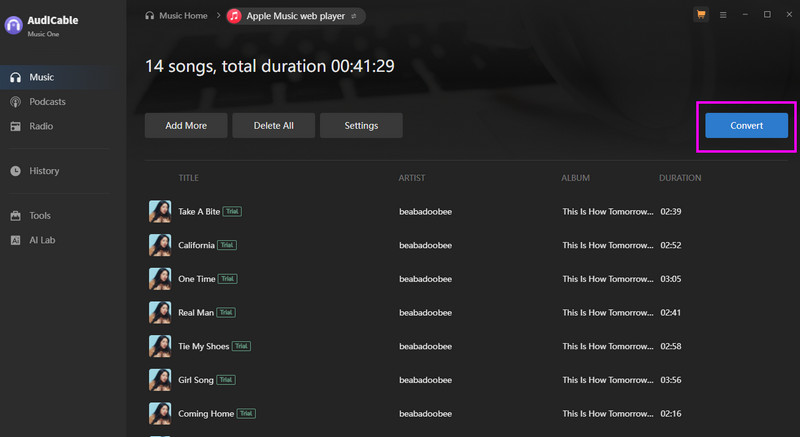
Task: Open the Settings button above song list
Action: [x=361, y=125]
